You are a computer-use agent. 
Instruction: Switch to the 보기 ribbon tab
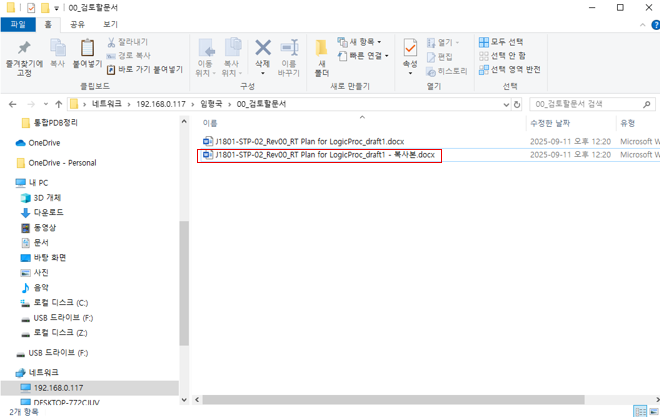click(110, 24)
